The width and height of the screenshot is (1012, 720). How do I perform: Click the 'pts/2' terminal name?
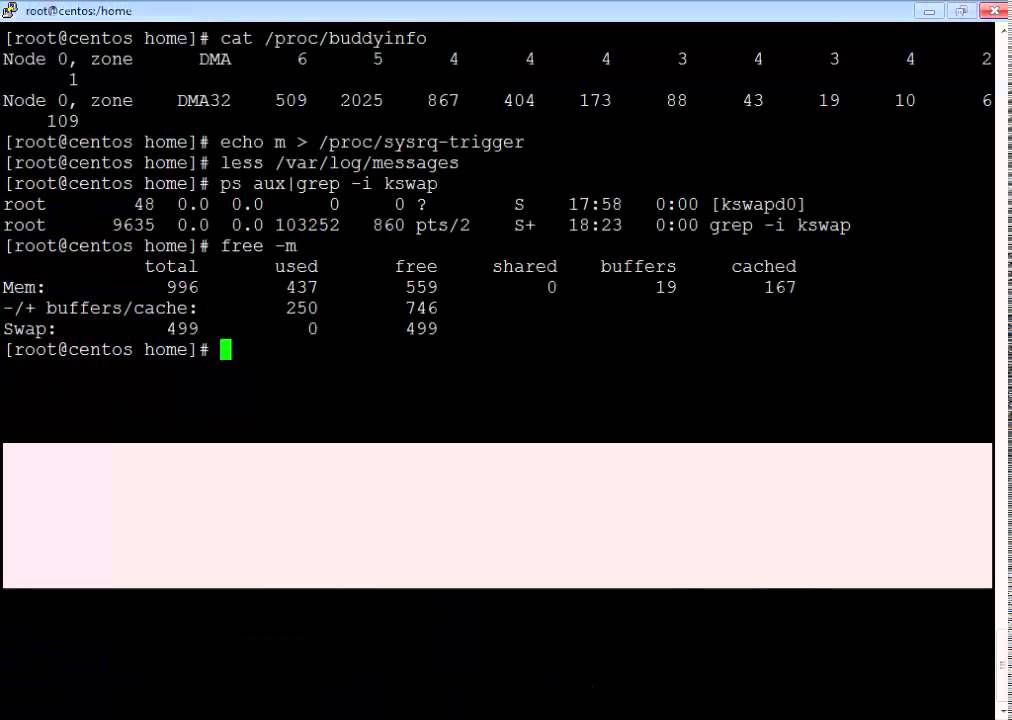click(x=443, y=226)
